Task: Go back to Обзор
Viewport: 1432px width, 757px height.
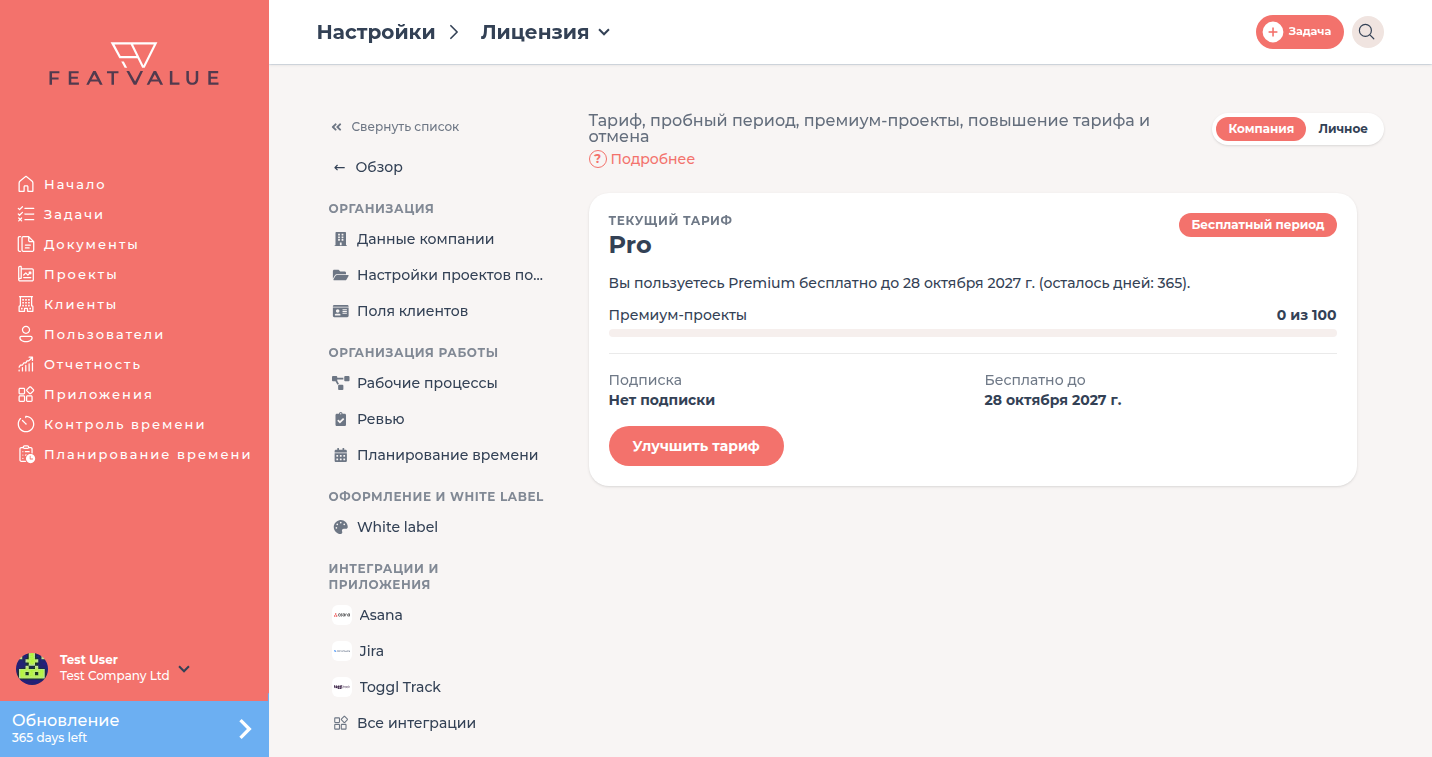Action: [368, 167]
